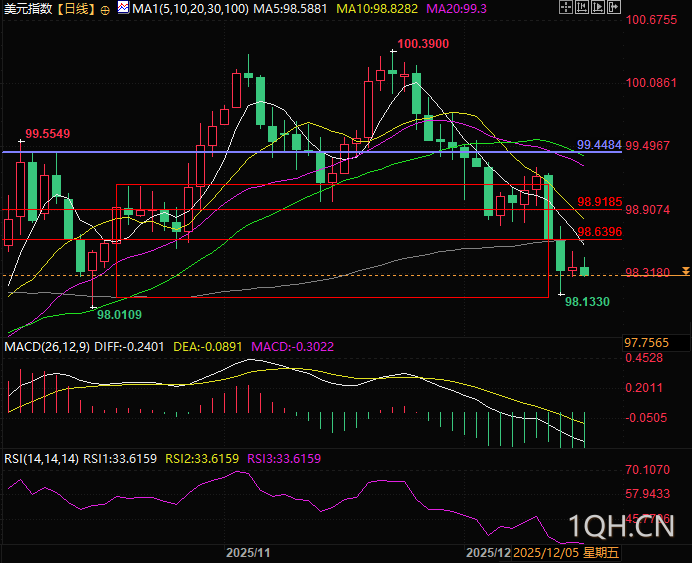Open MA1(5,10,20,30,100) indicator settings
The image size is (692, 563).
[x=190, y=8]
